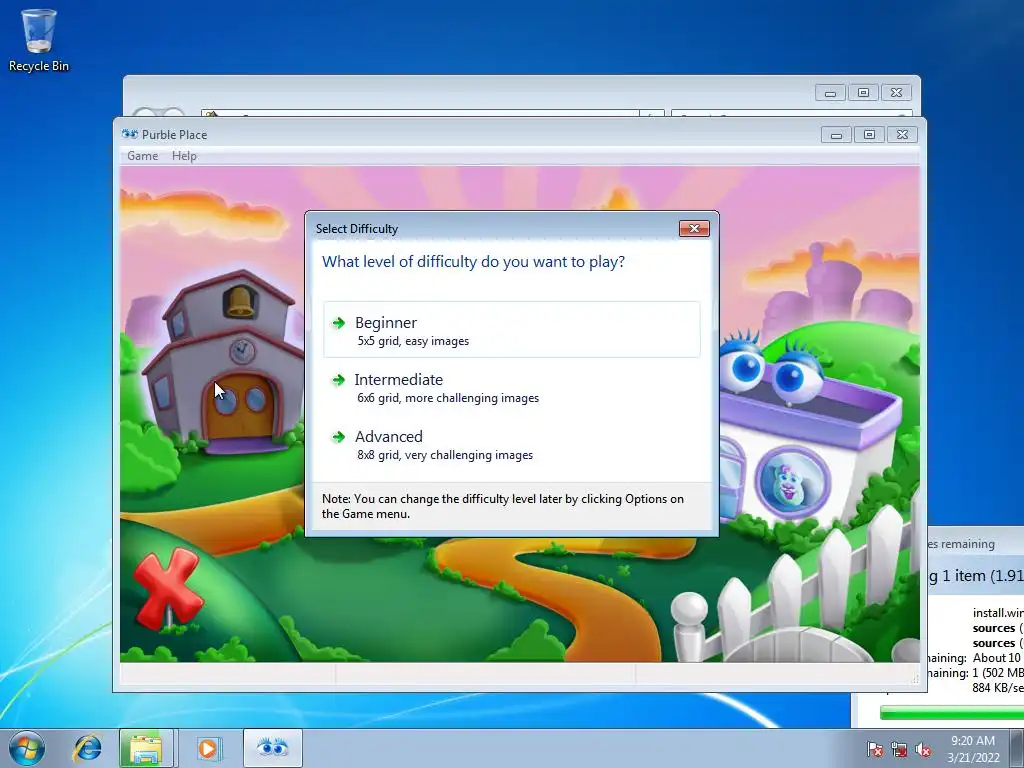
Task: Close the Select Difficulty dialog
Action: click(x=694, y=229)
